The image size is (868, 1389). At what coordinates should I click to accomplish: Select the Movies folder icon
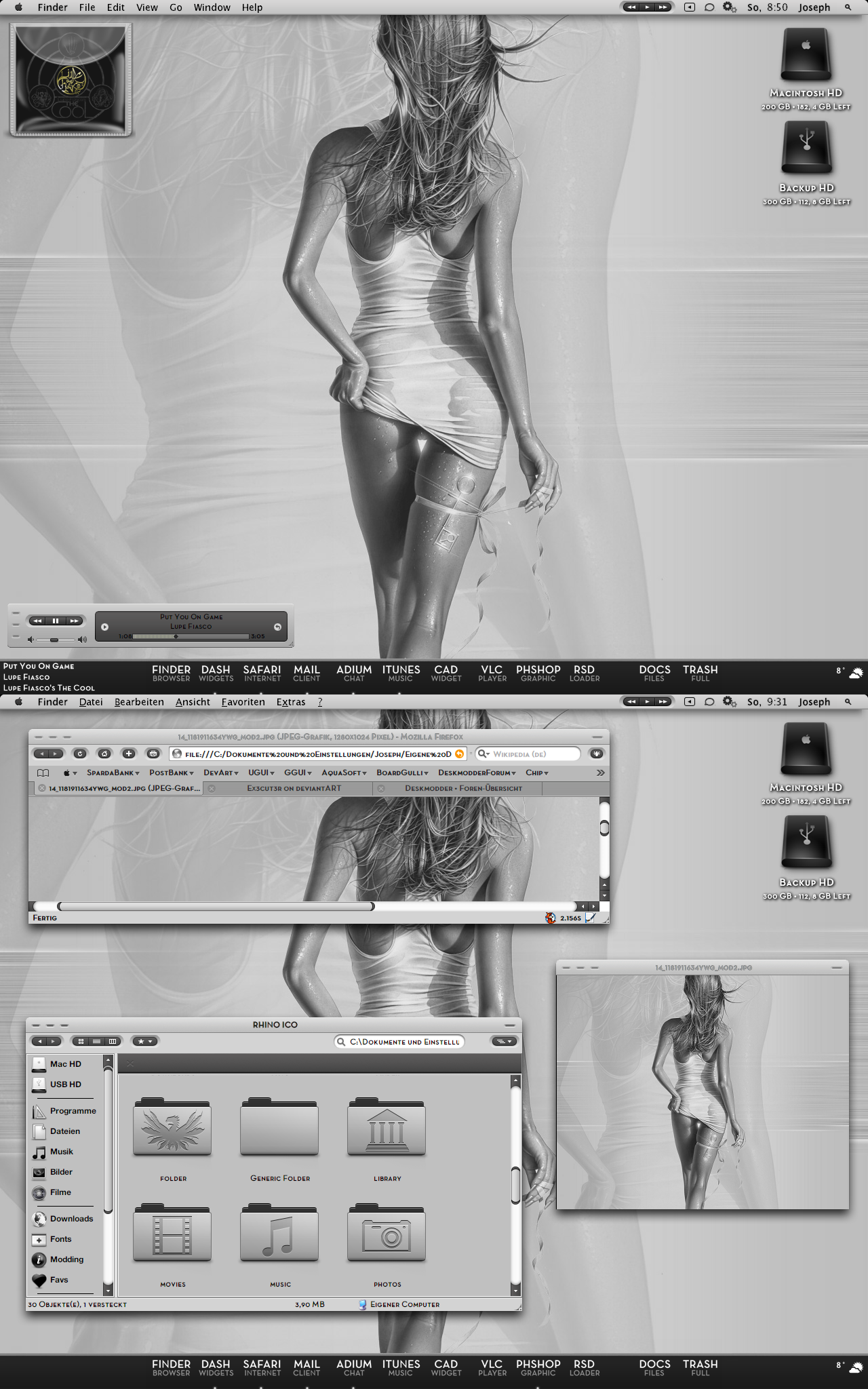pyautogui.click(x=172, y=1233)
